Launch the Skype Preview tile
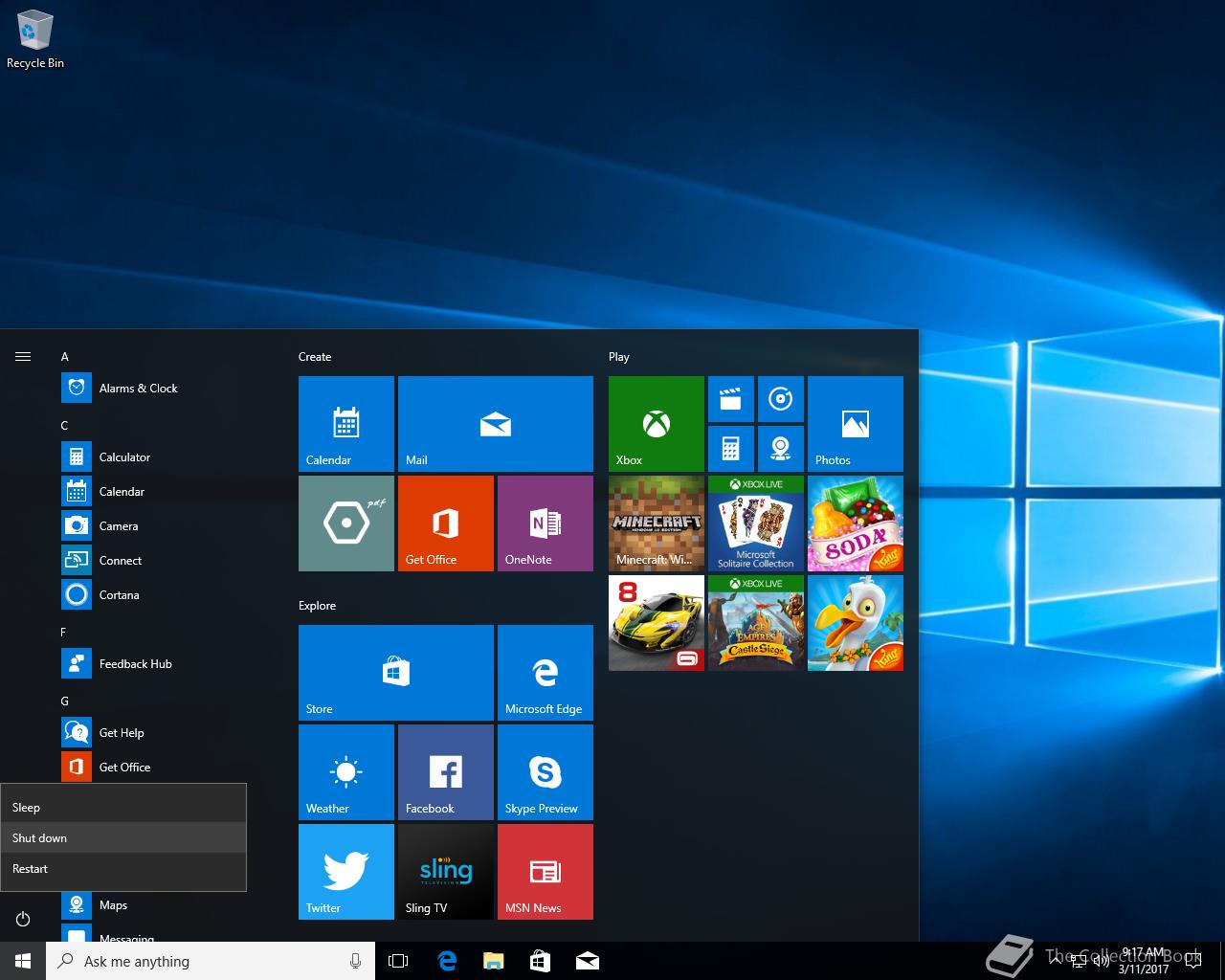The height and width of the screenshot is (980, 1225). (x=546, y=772)
